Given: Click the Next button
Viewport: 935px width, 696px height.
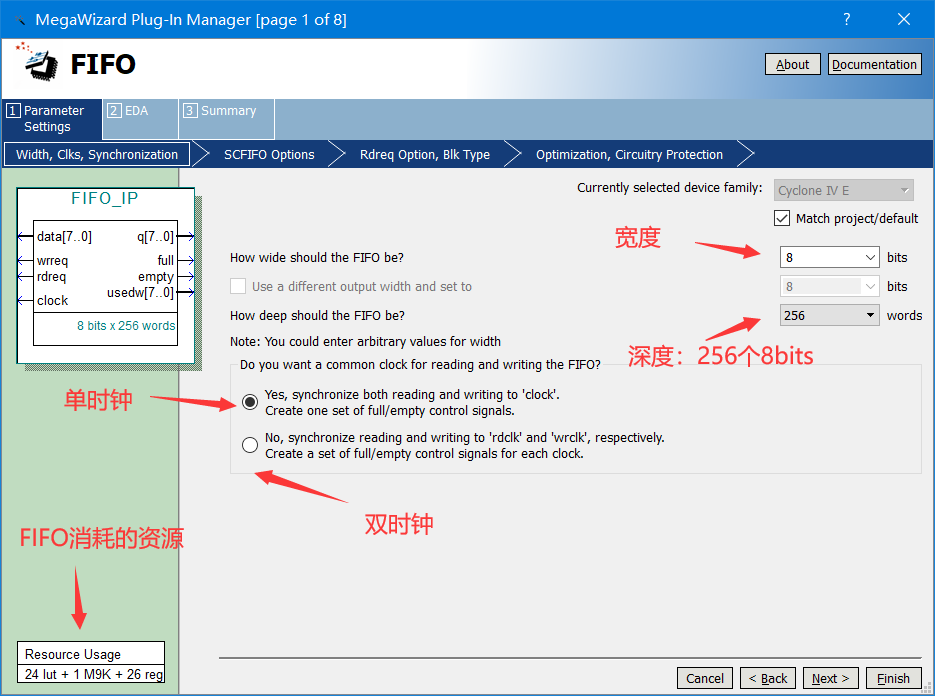Looking at the screenshot, I should pos(831,678).
